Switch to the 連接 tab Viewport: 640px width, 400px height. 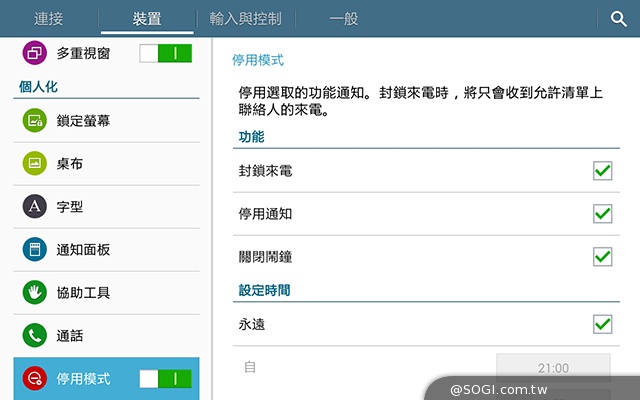(49, 19)
